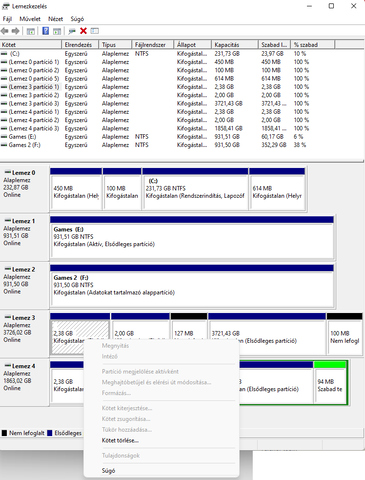Open the Nézet menu
The height and width of the screenshot is (480, 365).
[55, 19]
